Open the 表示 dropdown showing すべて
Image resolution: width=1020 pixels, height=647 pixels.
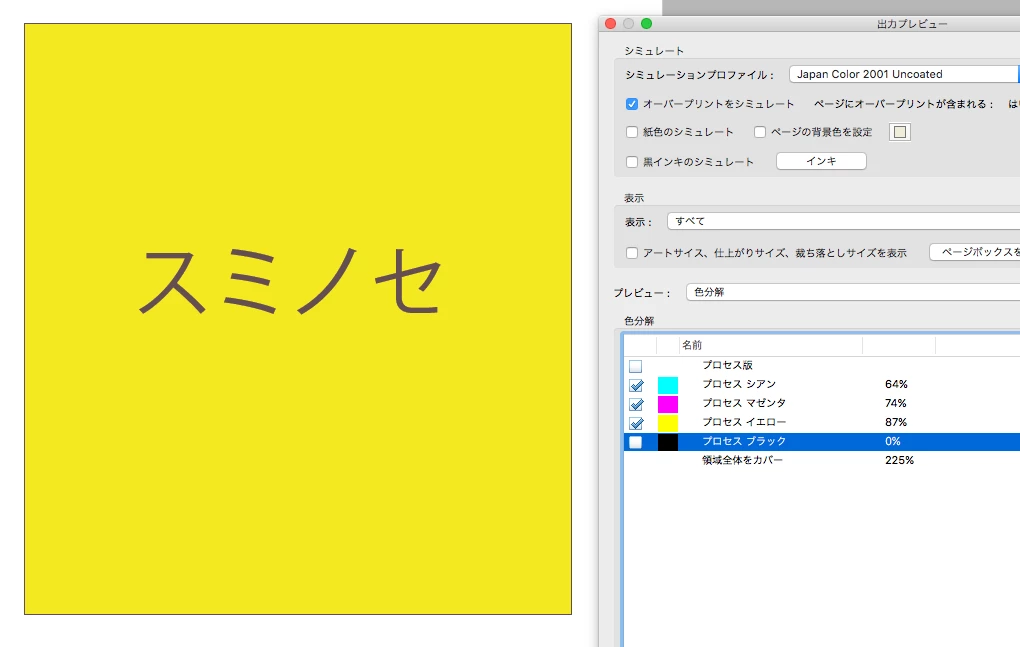click(x=844, y=221)
